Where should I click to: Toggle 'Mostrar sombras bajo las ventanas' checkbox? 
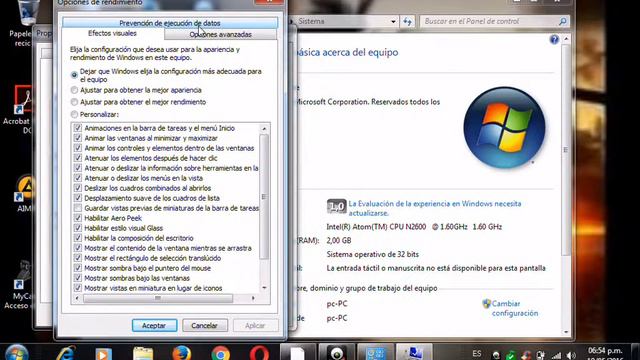[x=78, y=278]
